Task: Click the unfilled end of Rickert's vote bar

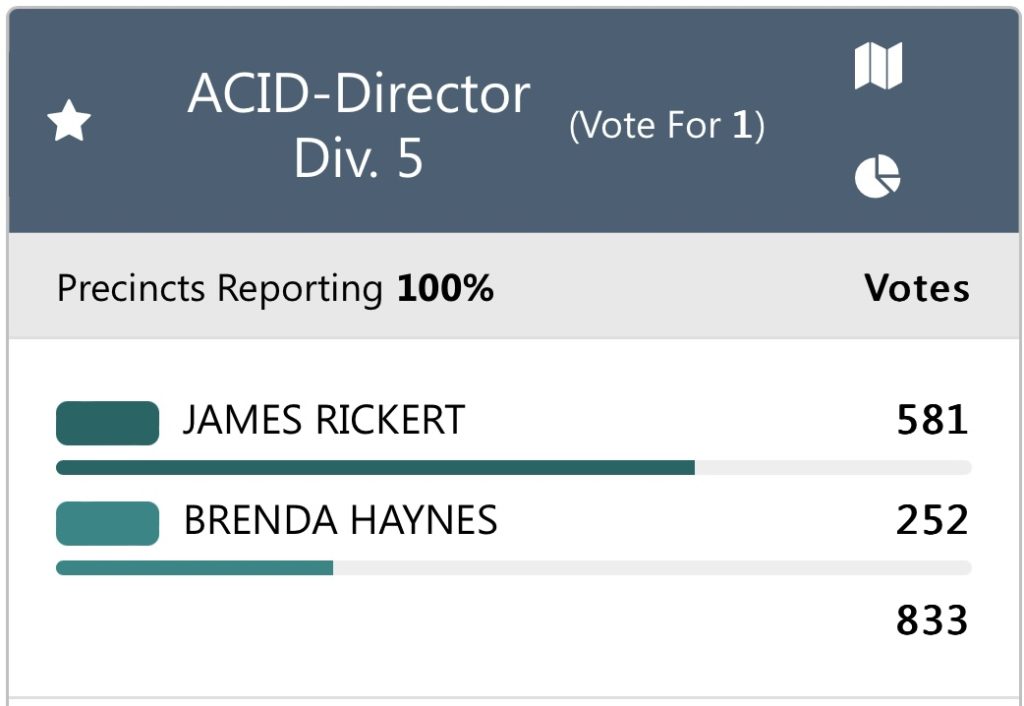Action: 832,467
